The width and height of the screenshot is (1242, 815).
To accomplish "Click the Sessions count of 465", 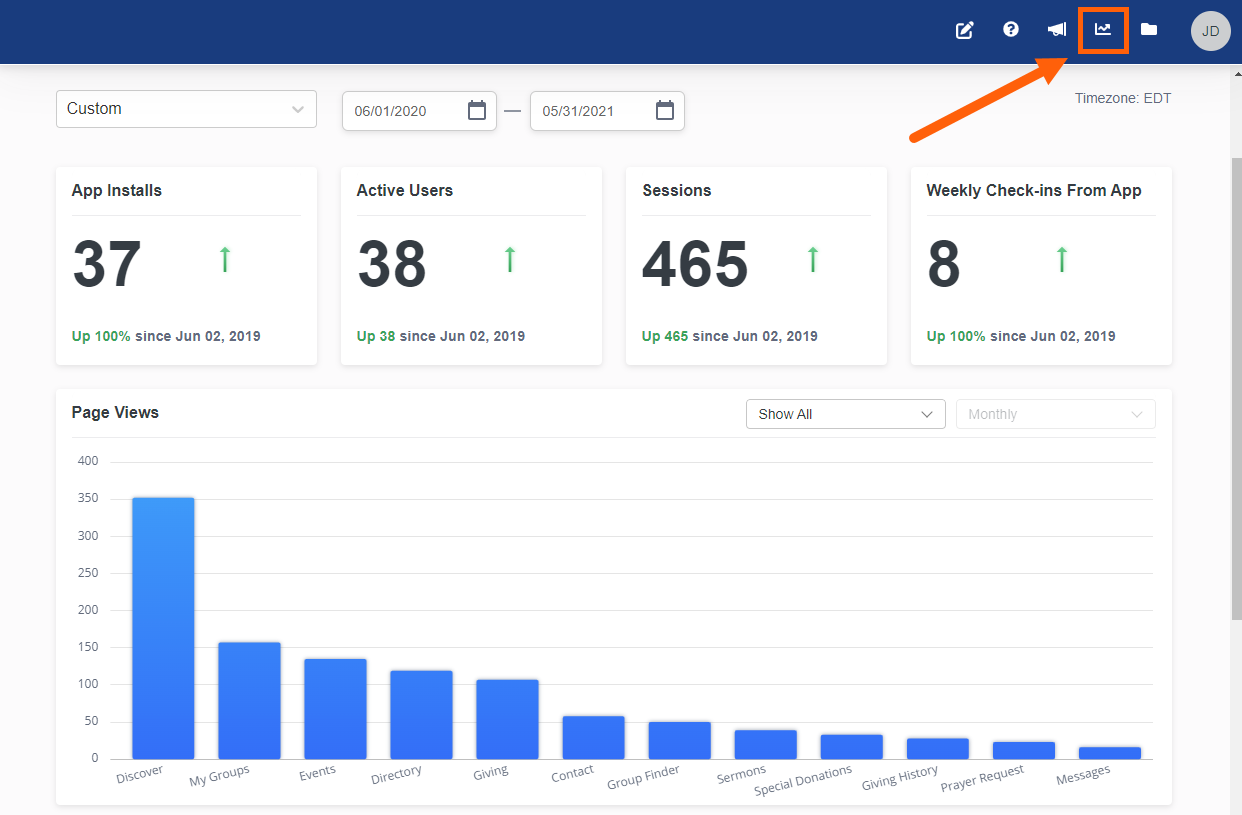I will pos(695,263).
